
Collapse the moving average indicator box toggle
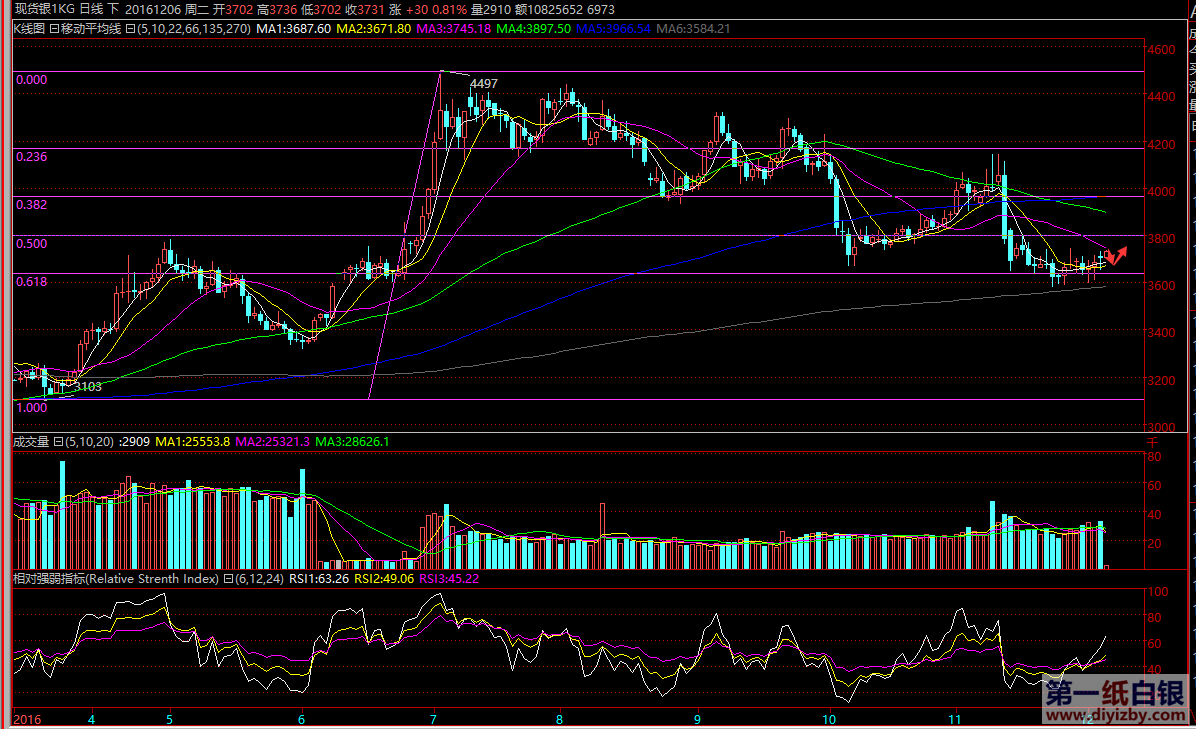click(x=53, y=29)
